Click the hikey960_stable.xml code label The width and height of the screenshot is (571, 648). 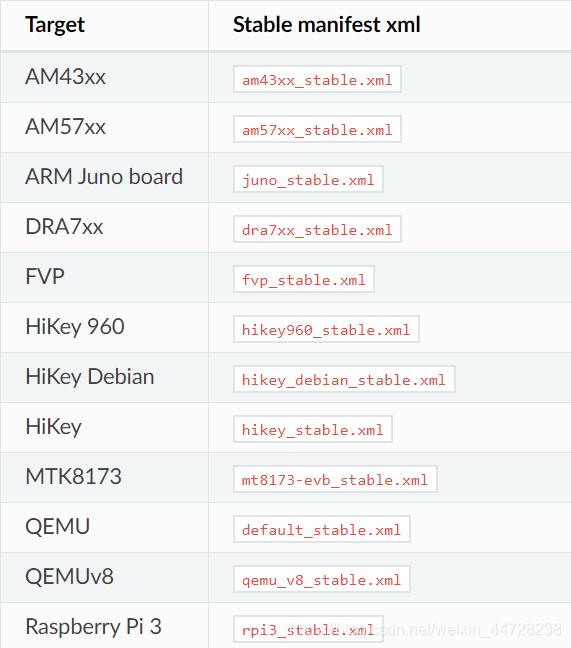pos(326,329)
